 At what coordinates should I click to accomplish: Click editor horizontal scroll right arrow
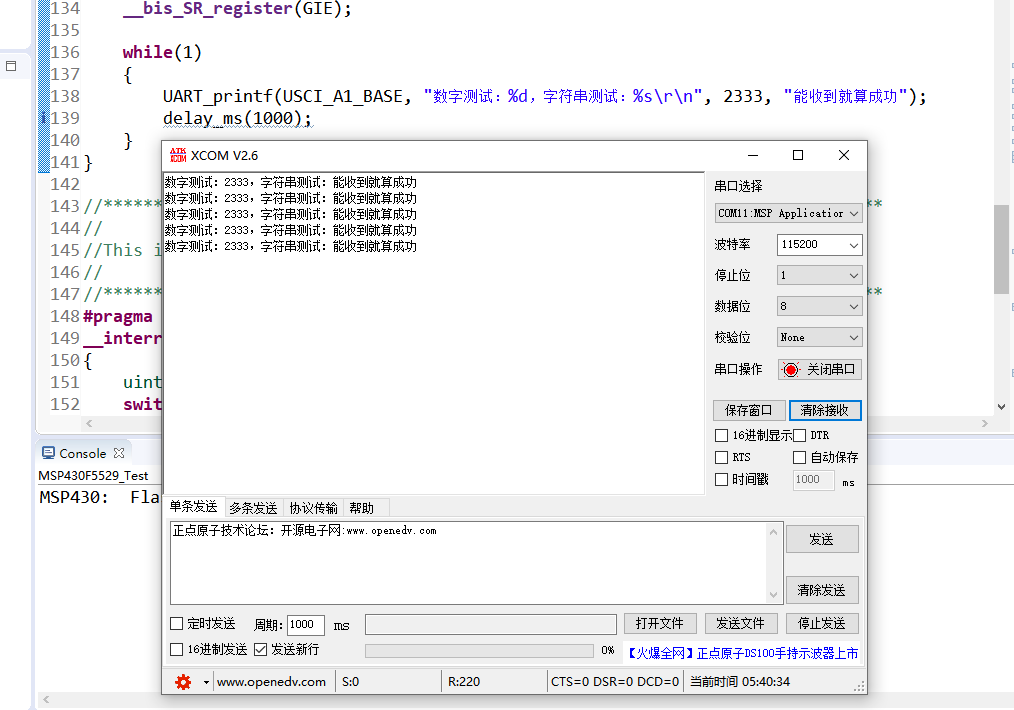tap(984, 424)
